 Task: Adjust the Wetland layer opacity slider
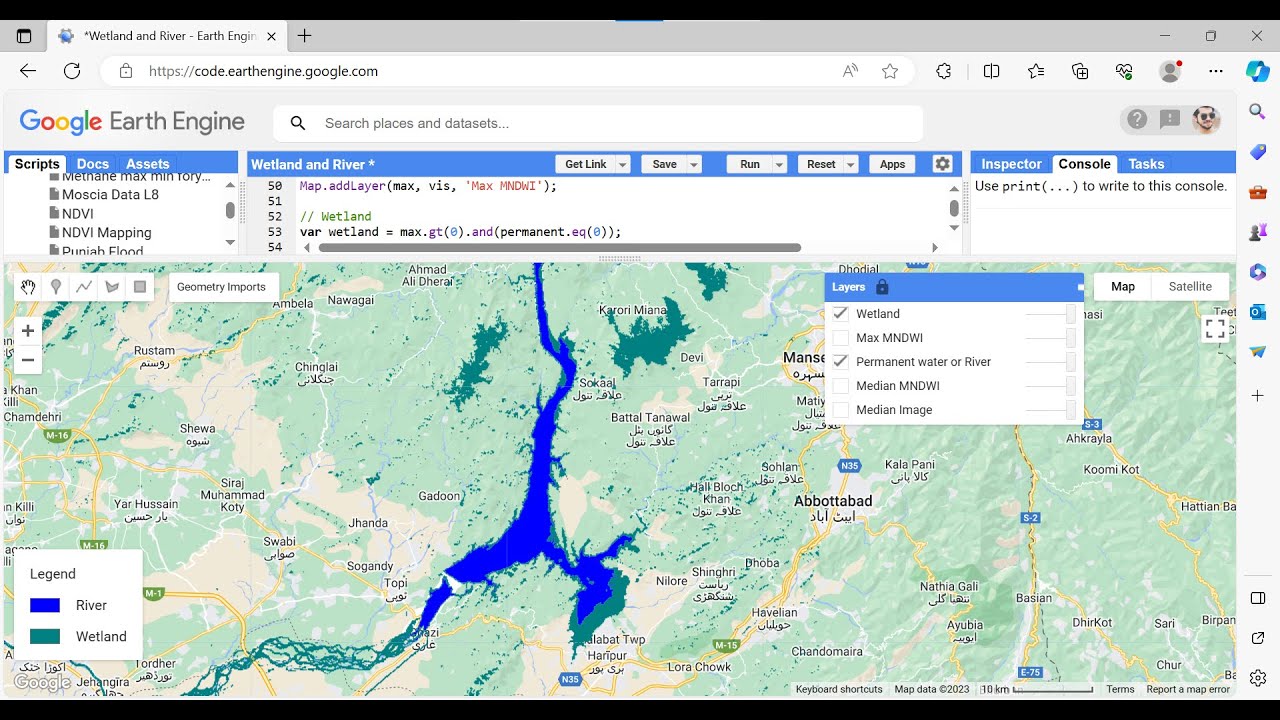click(x=1050, y=314)
